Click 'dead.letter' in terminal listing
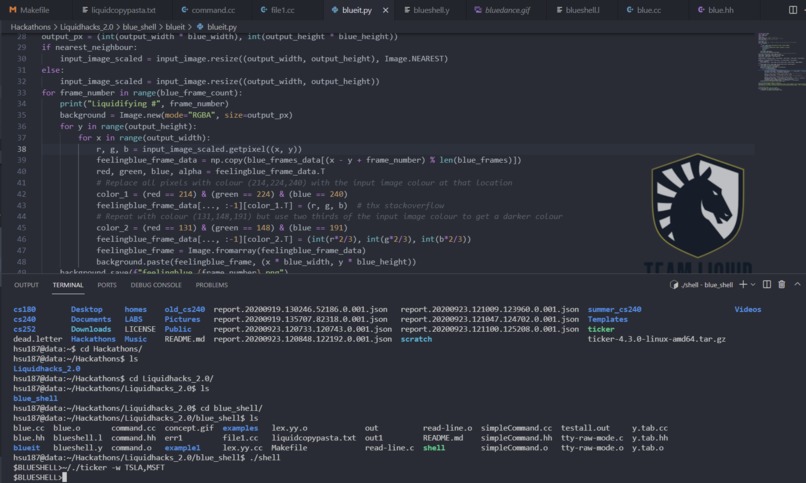The width and height of the screenshot is (806, 483). [38, 339]
